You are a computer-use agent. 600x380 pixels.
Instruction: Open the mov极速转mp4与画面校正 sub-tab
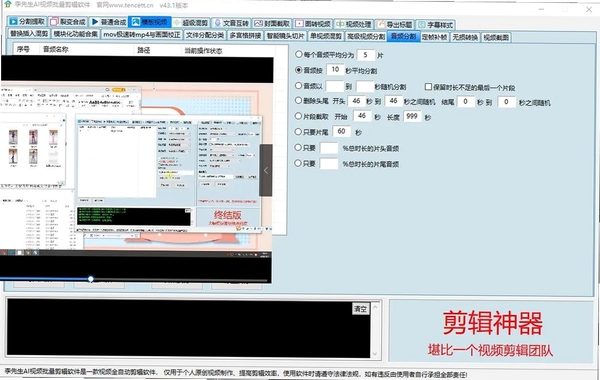pyautogui.click(x=142, y=34)
